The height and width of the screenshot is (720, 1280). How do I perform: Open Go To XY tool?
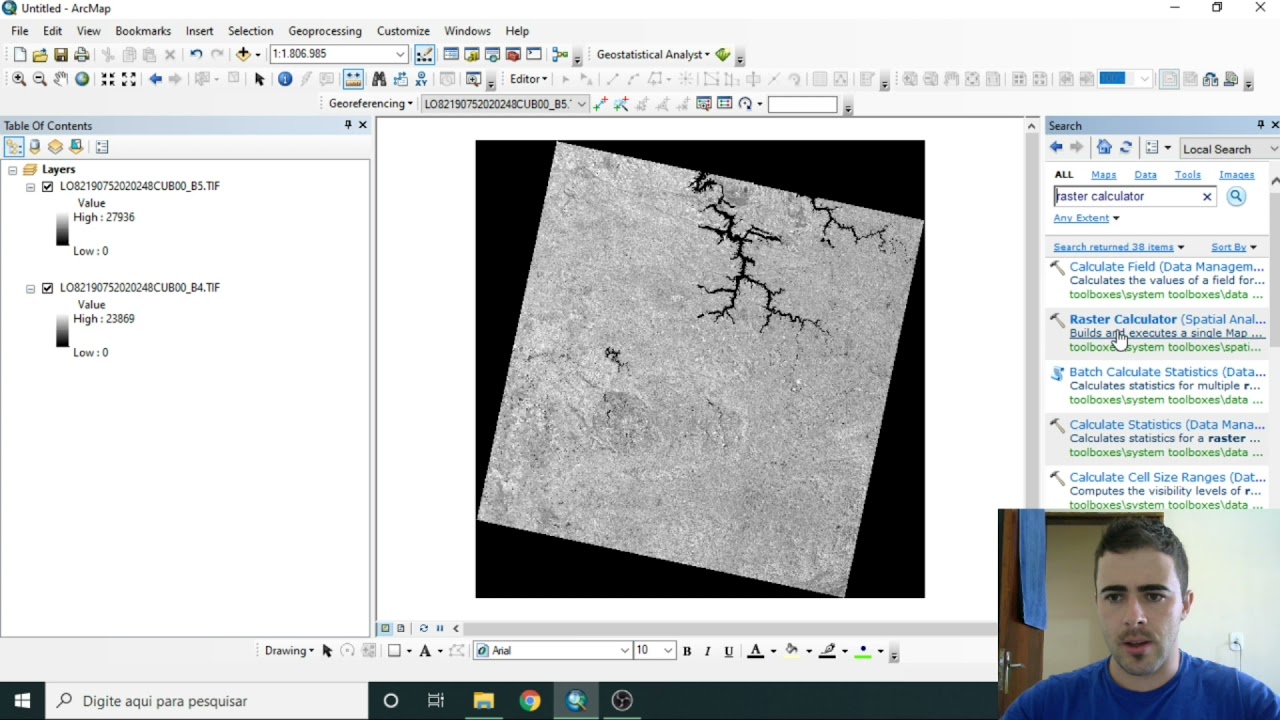421,79
